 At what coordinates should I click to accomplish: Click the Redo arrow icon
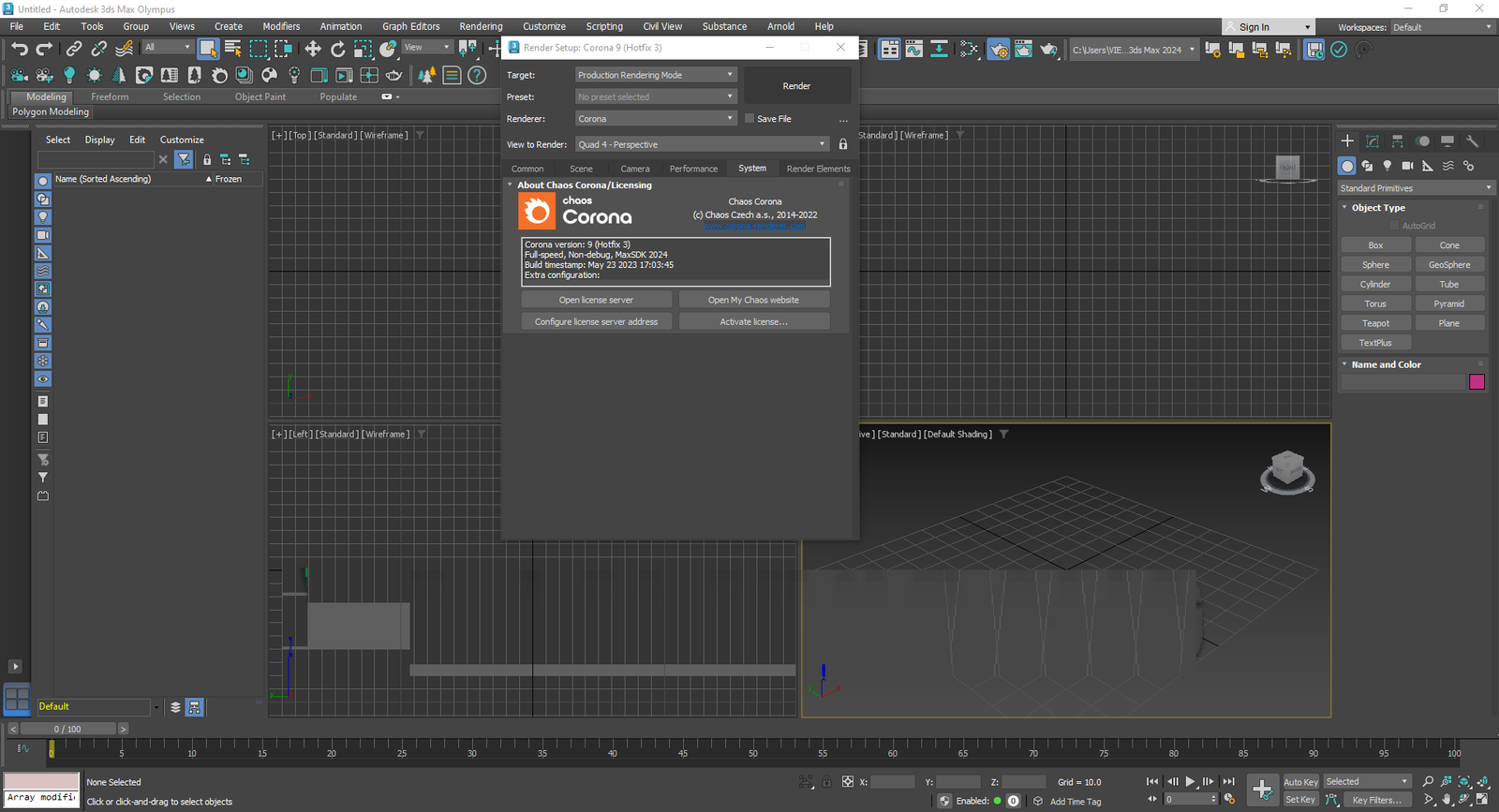click(x=44, y=49)
